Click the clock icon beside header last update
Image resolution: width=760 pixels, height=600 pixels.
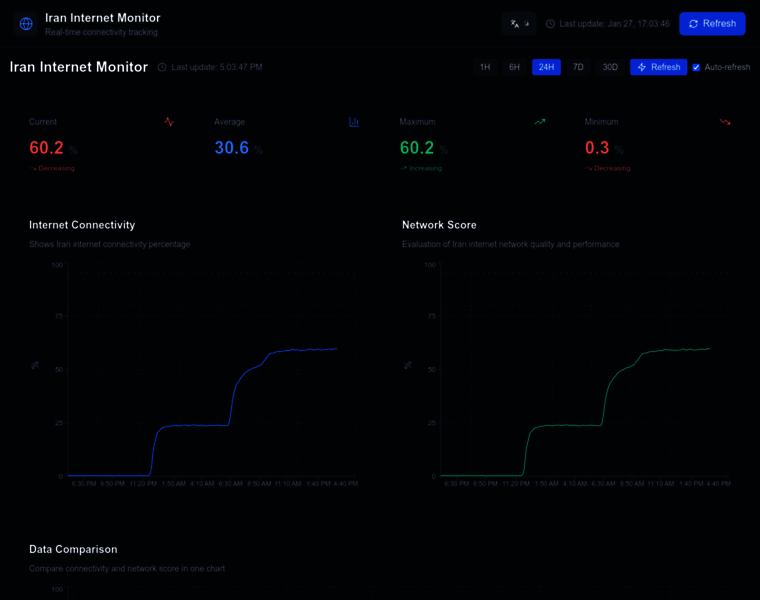click(550, 24)
